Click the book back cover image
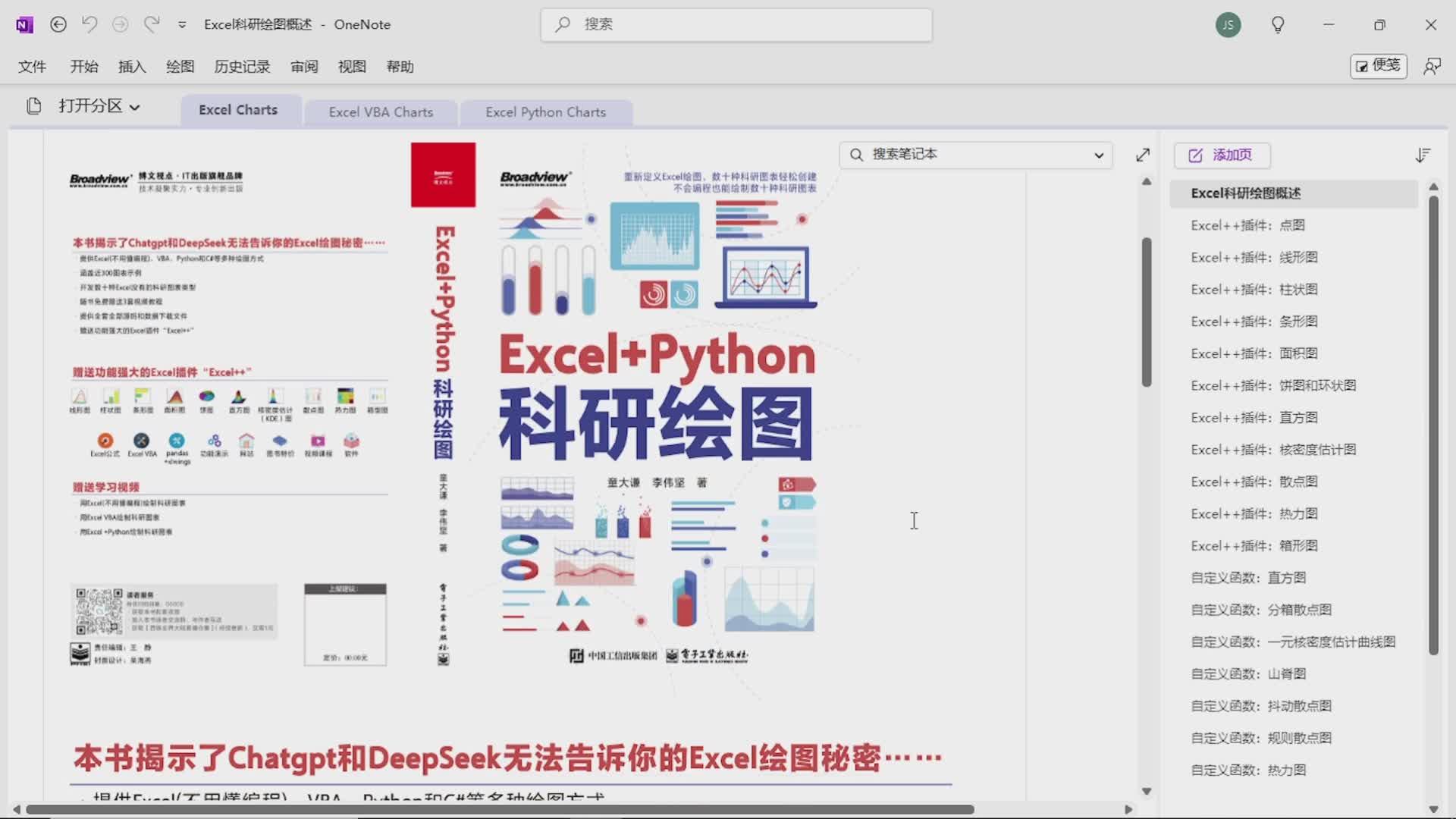Screen dimensions: 1456x819 pos(227,419)
